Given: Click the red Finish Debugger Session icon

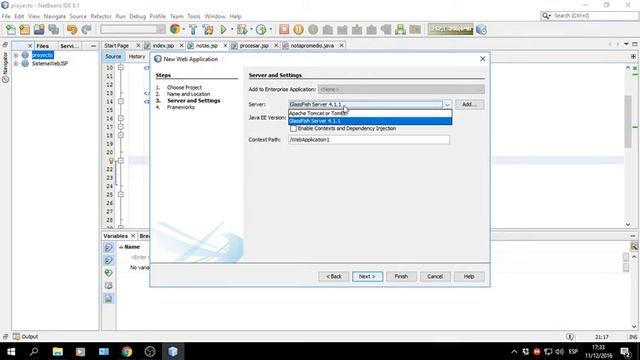Looking at the screenshot, I should point(284,29).
